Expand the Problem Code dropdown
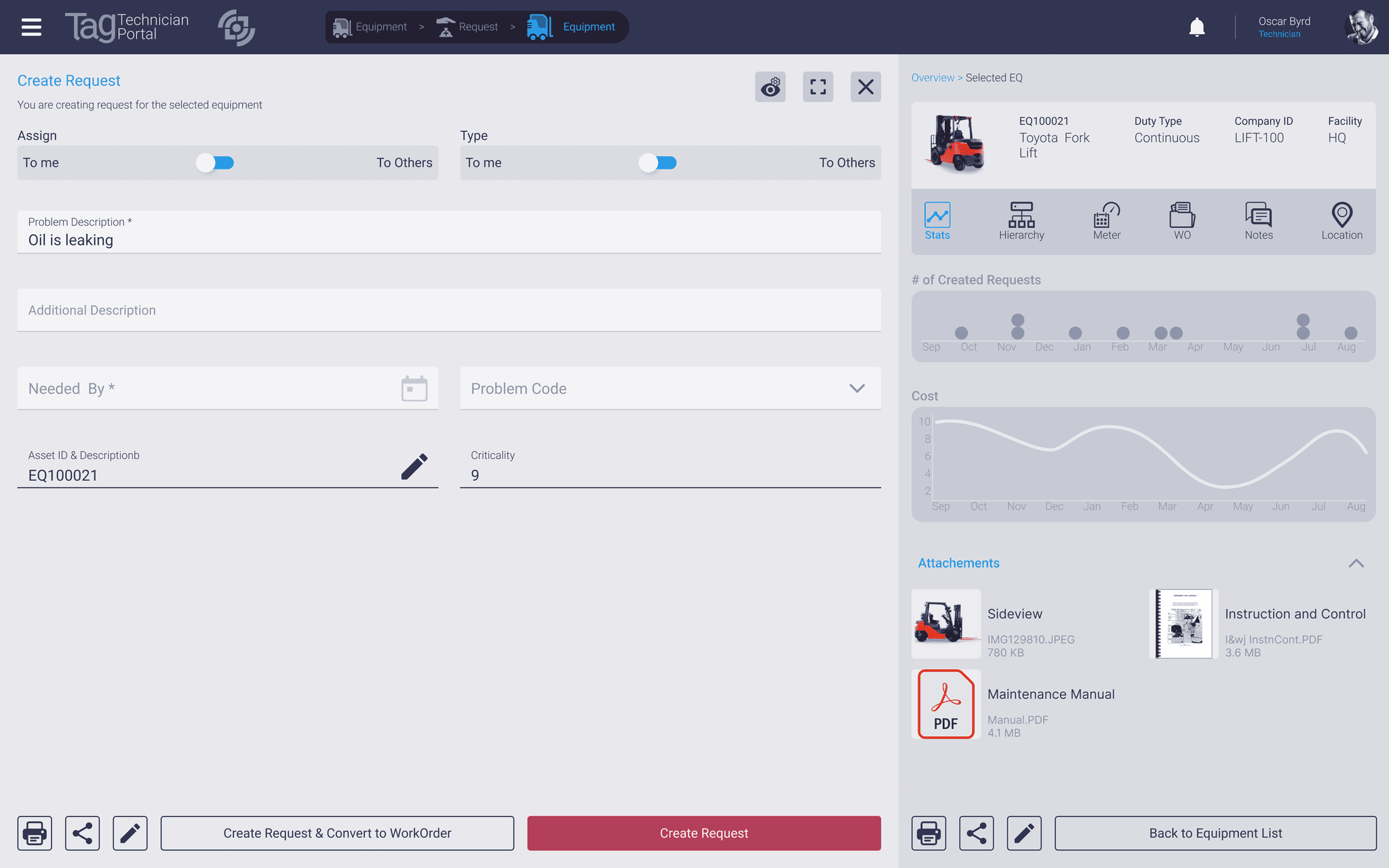Image resolution: width=1389 pixels, height=868 pixels. coord(857,388)
